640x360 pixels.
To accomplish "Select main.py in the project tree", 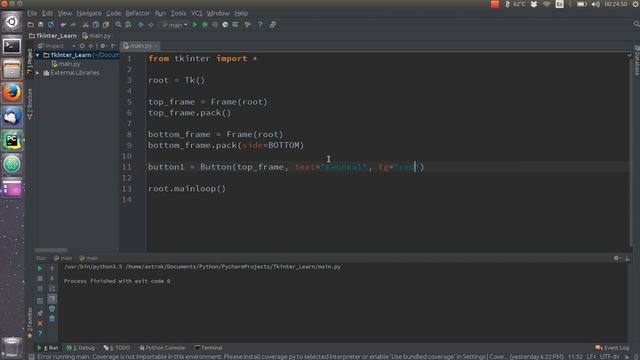I will [x=66, y=64].
